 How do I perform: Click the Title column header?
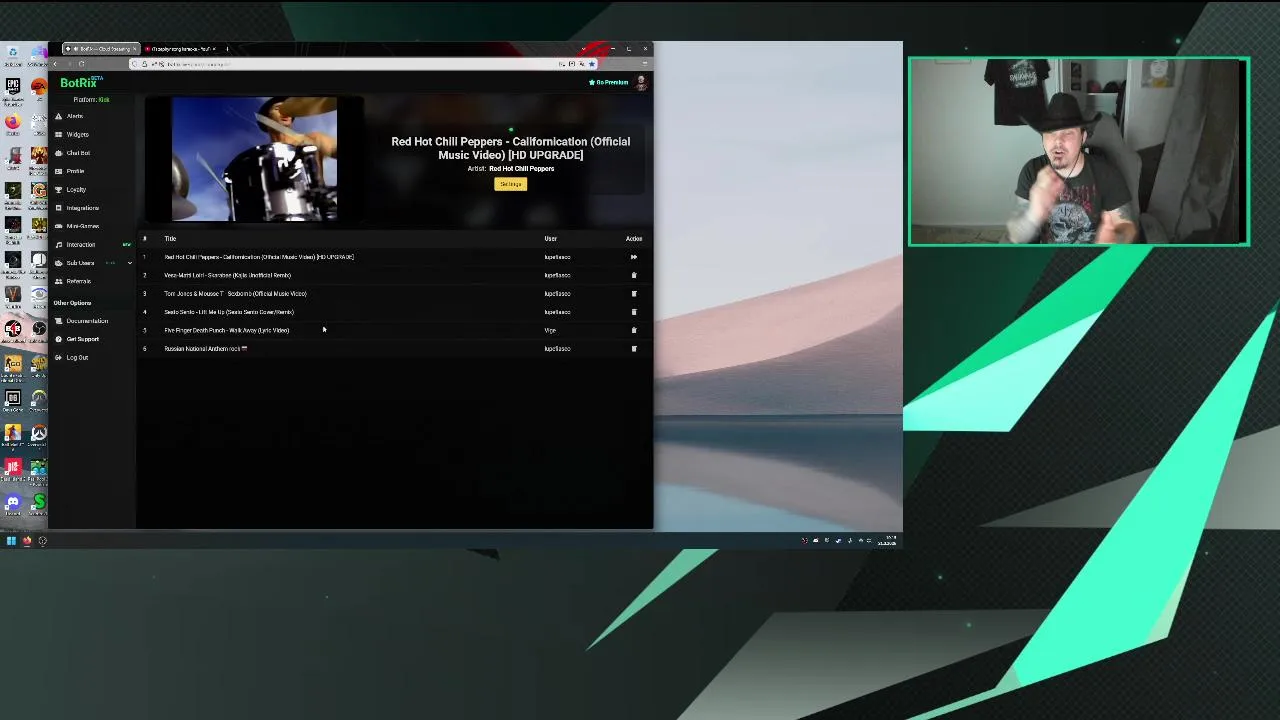(x=170, y=239)
